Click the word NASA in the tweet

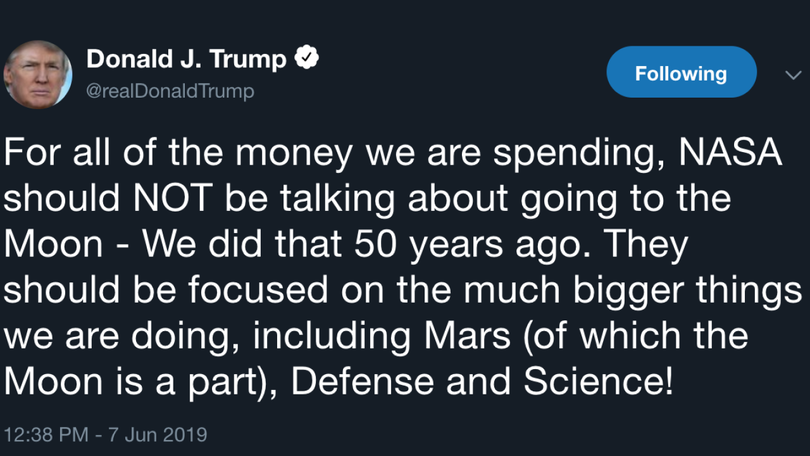pos(731,153)
